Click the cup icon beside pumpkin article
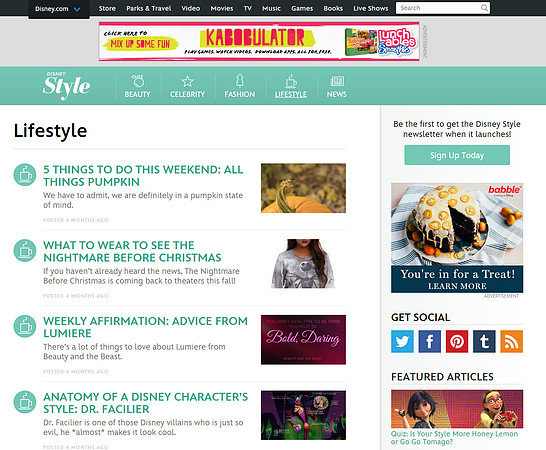Screen dimensions: 546x450 point(25,174)
